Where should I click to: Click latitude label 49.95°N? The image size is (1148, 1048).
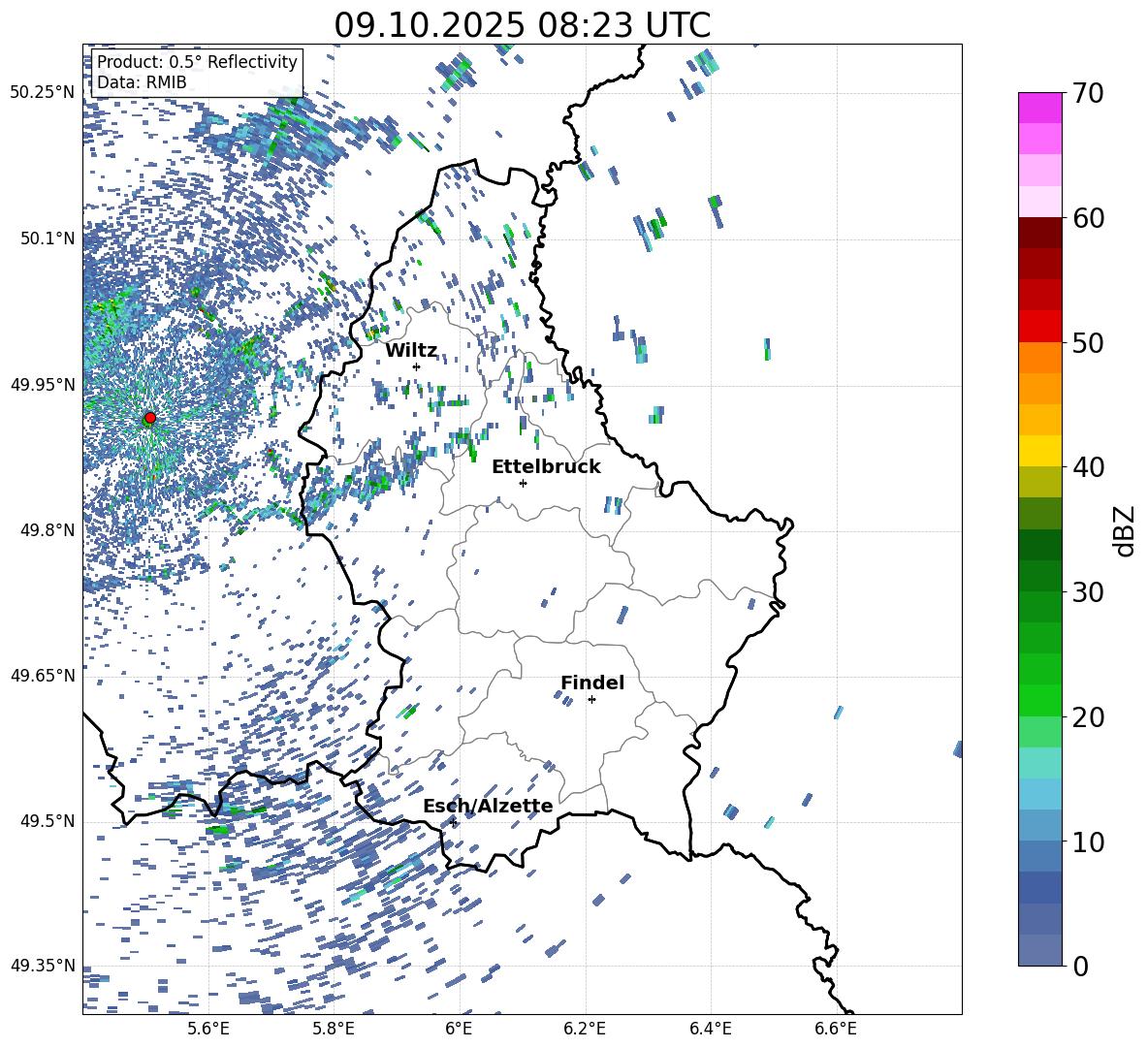click(43, 384)
